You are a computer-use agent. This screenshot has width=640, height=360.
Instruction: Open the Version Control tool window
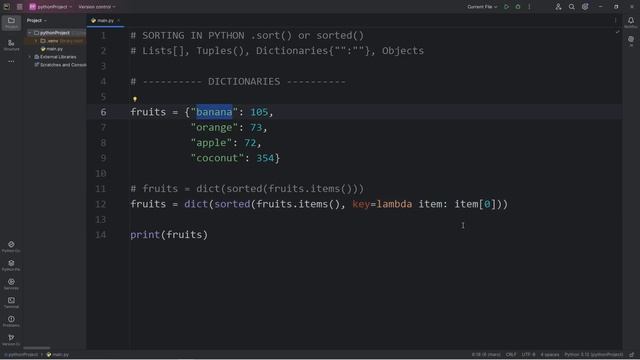pos(11,340)
